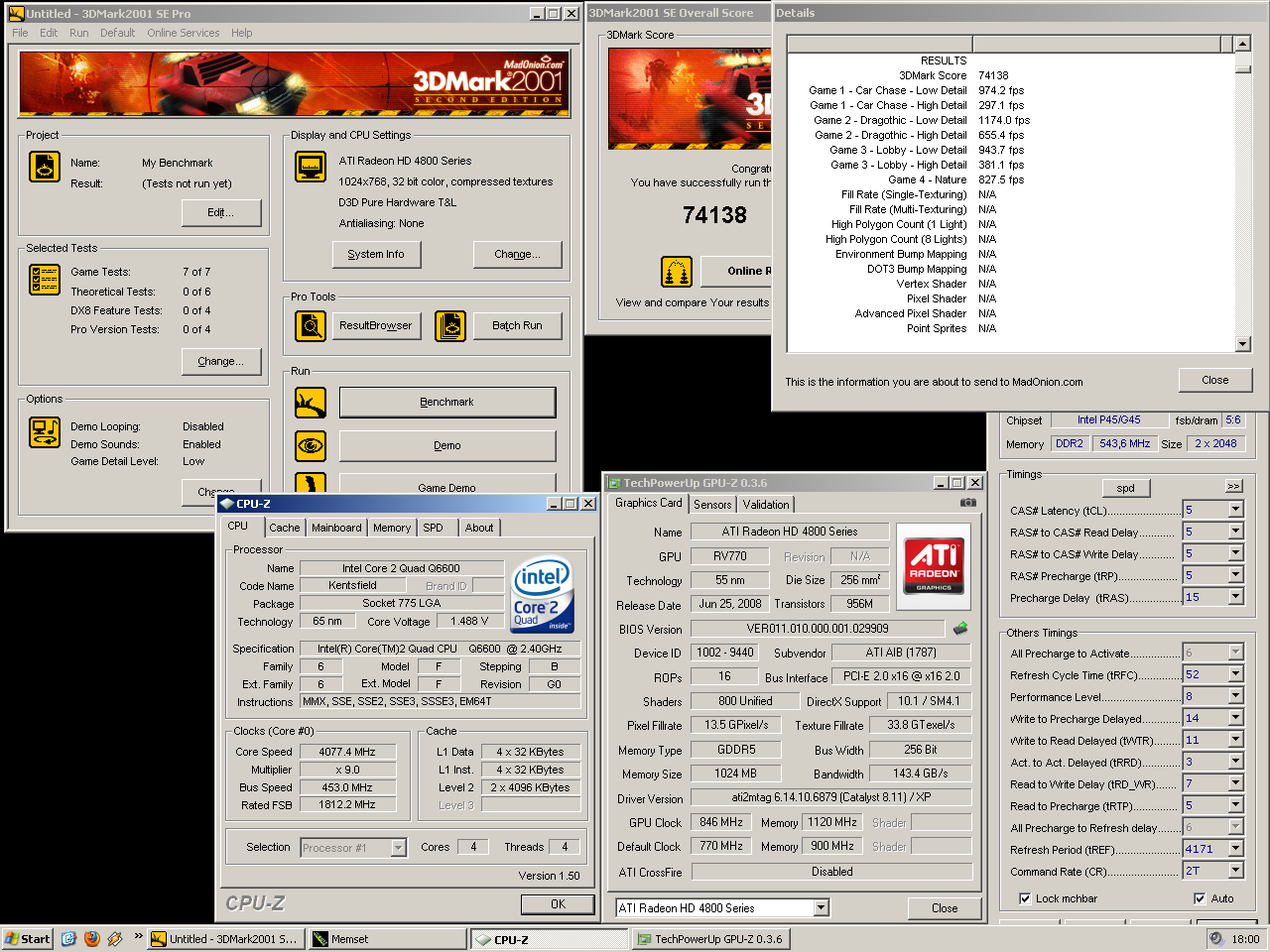Switch to the SPD tab in CPU-Z

tap(434, 528)
